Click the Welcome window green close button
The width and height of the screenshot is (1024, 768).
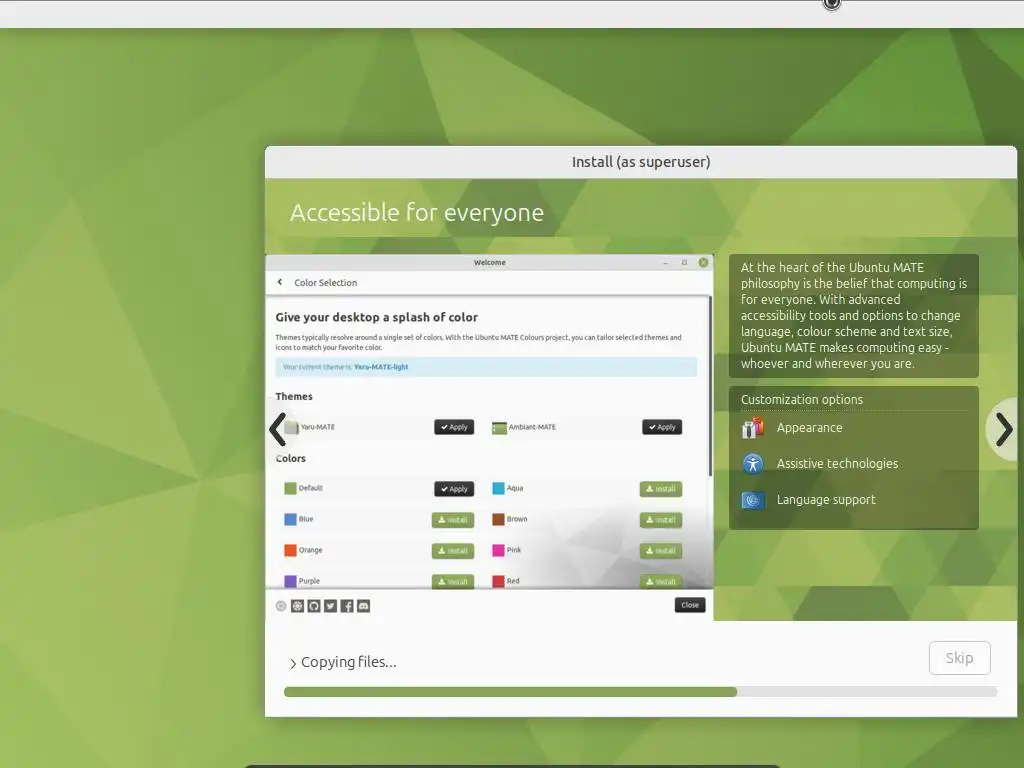coord(703,262)
